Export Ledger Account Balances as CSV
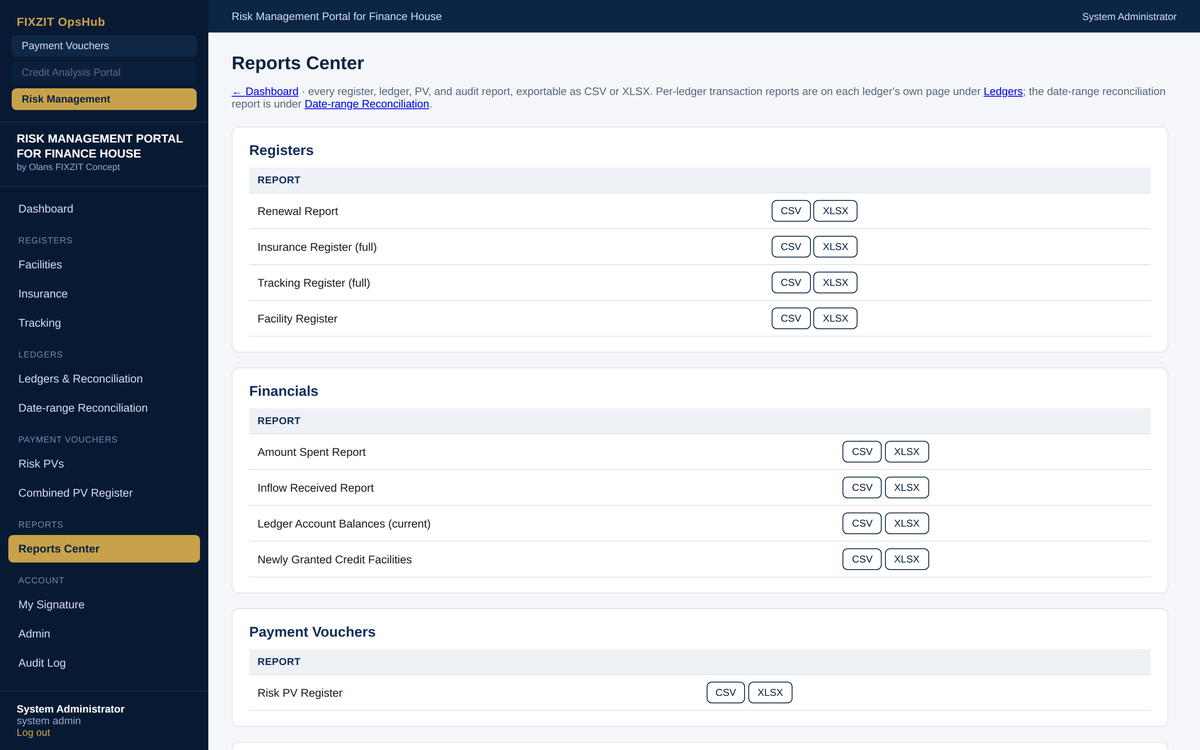1200x750 pixels. (862, 524)
